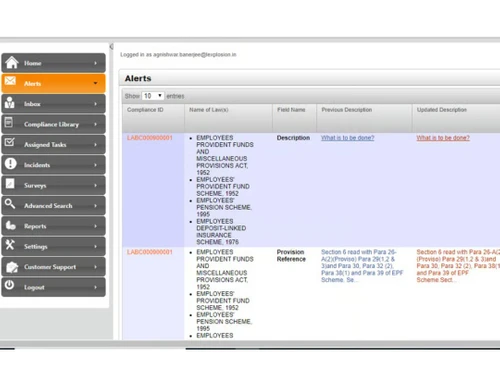Open Provision Reference row compliance ID link
The height and width of the screenshot is (375, 500).
coord(150,252)
